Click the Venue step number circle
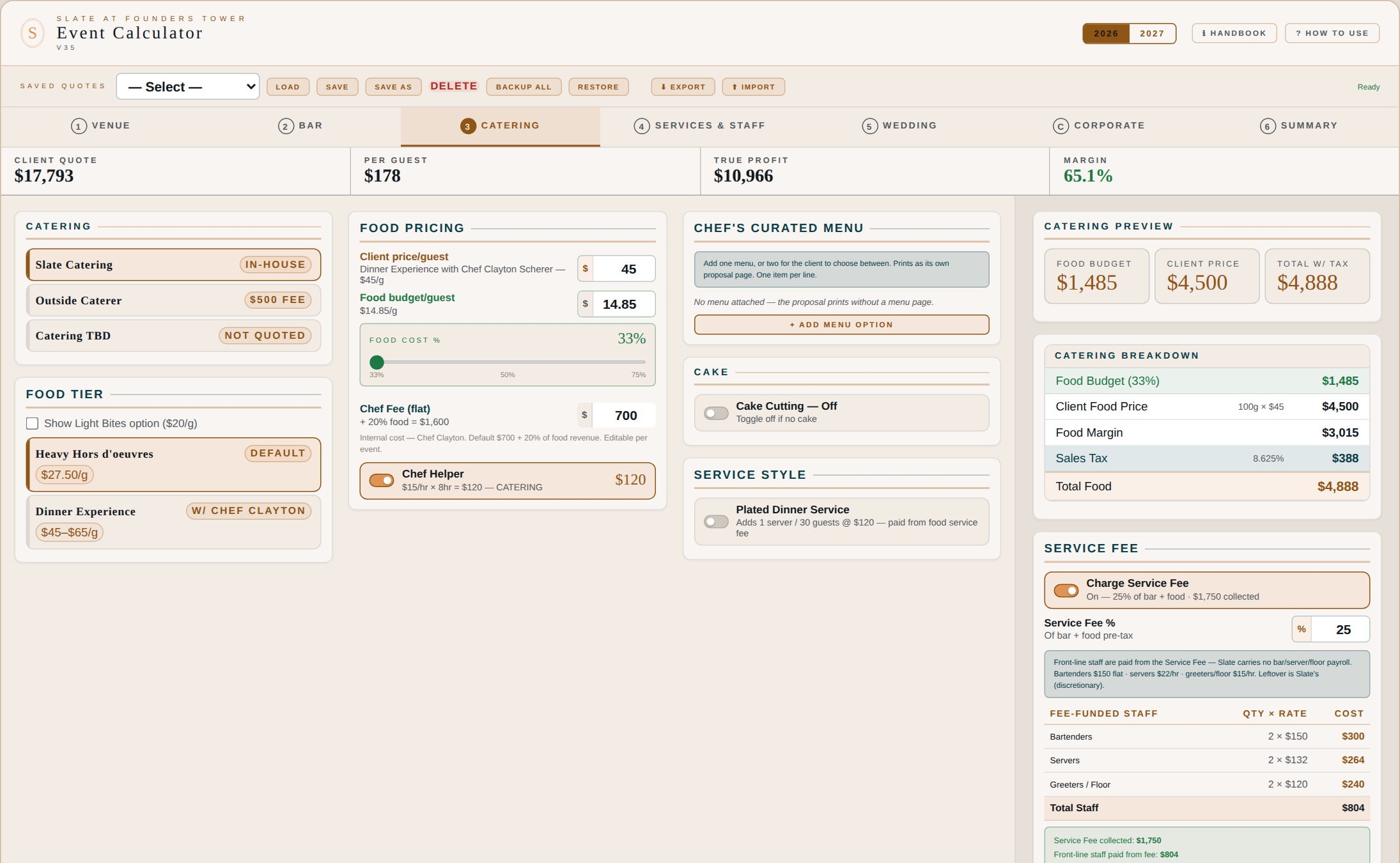 (x=79, y=126)
